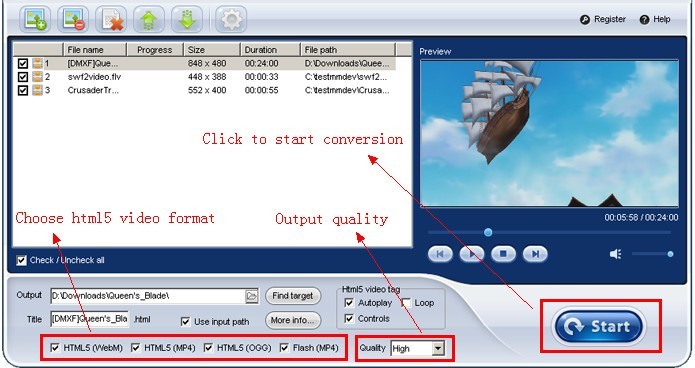
Task: Click the preview seek slider handle
Action: (488, 232)
